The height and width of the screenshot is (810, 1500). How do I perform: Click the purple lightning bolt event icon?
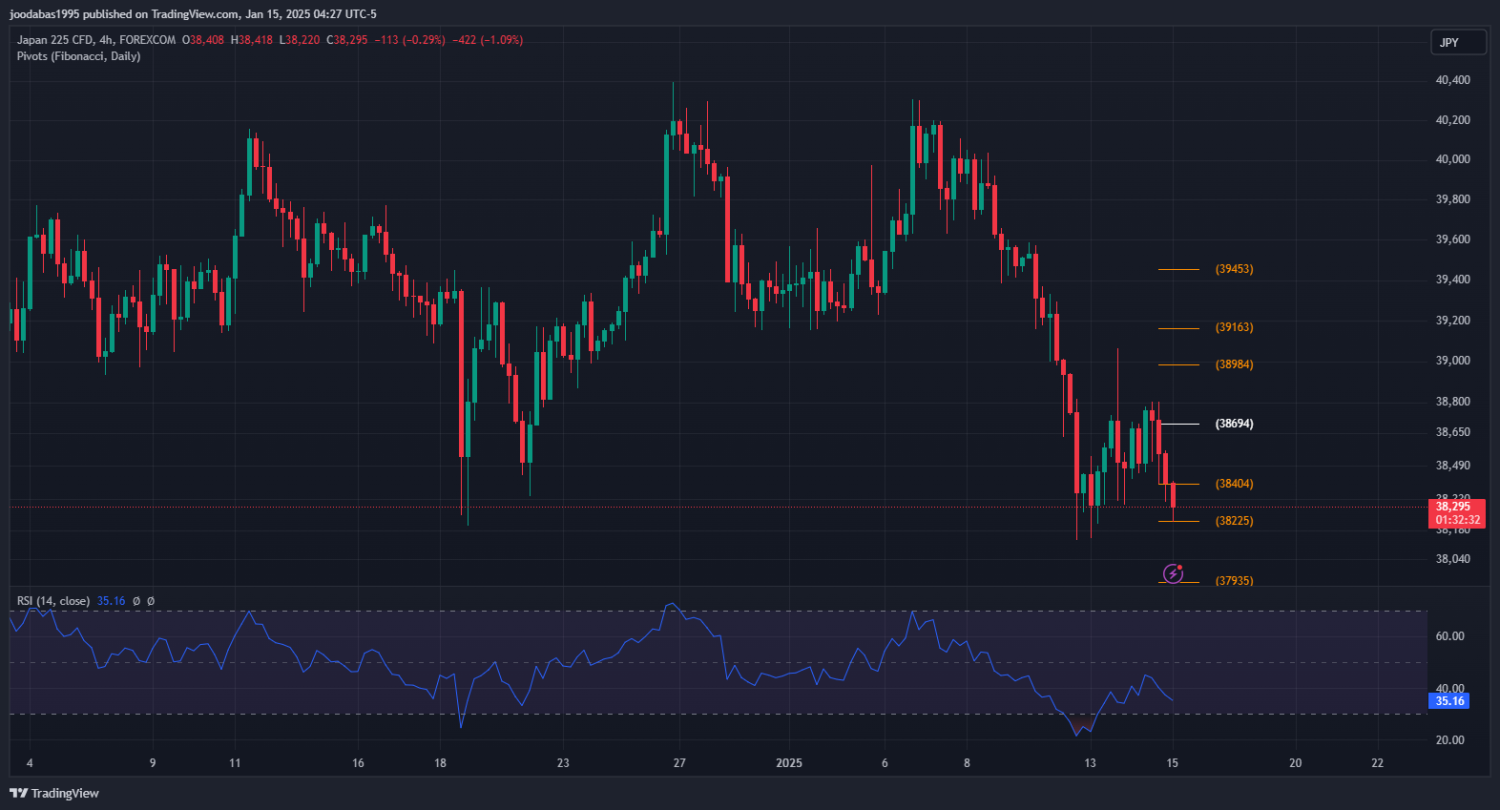click(1173, 573)
